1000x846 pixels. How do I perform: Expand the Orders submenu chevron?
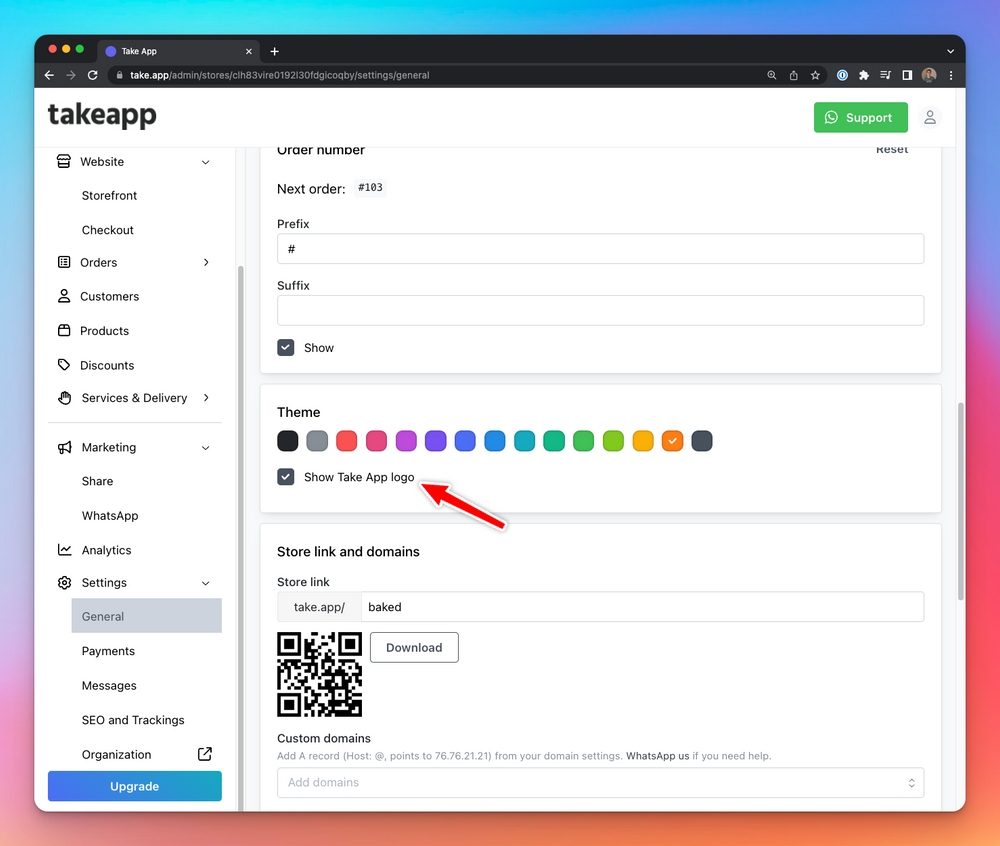[x=206, y=262]
